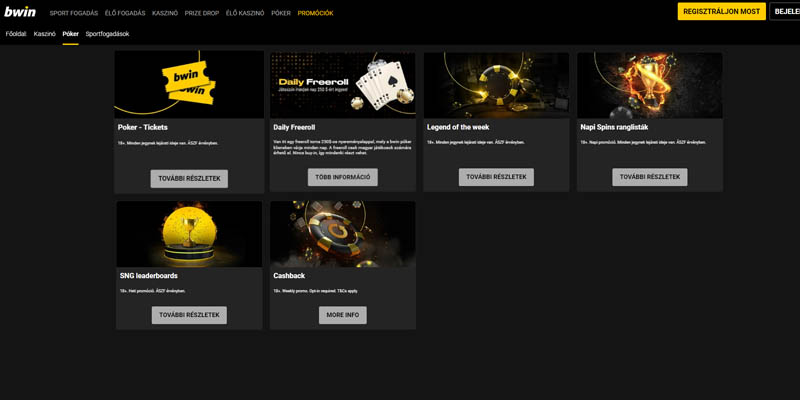This screenshot has width=800, height=400.
Task: Click the bwin logo
Action: coord(20,12)
